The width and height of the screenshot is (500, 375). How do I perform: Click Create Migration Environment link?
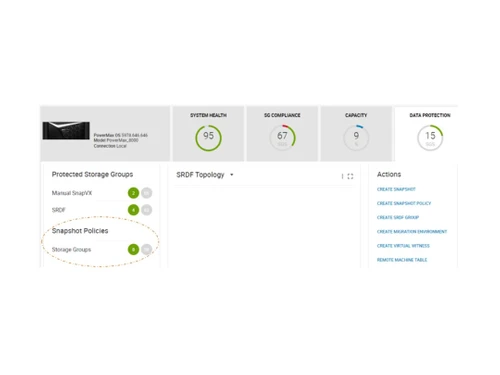(412, 232)
